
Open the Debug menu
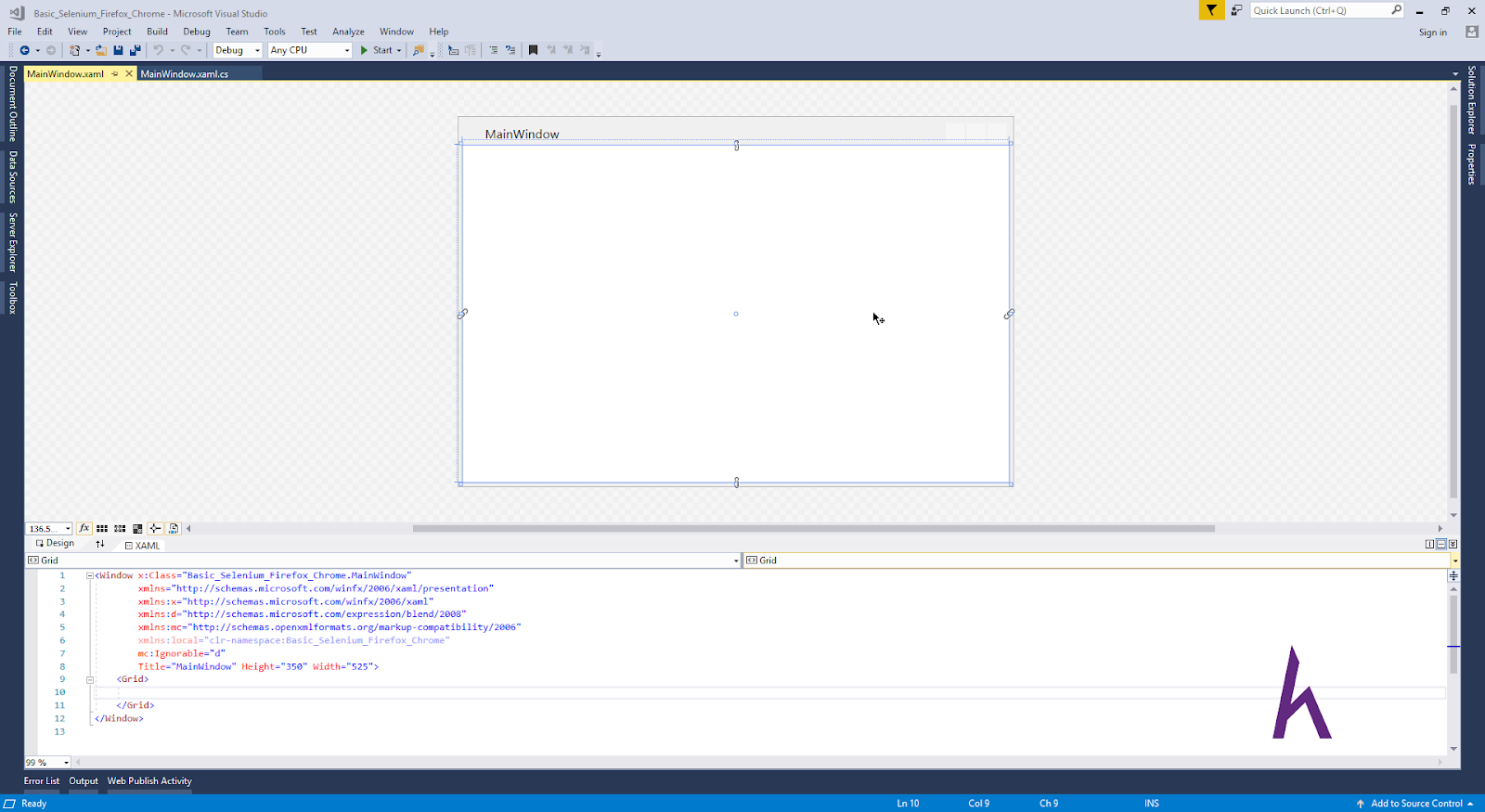197,32
